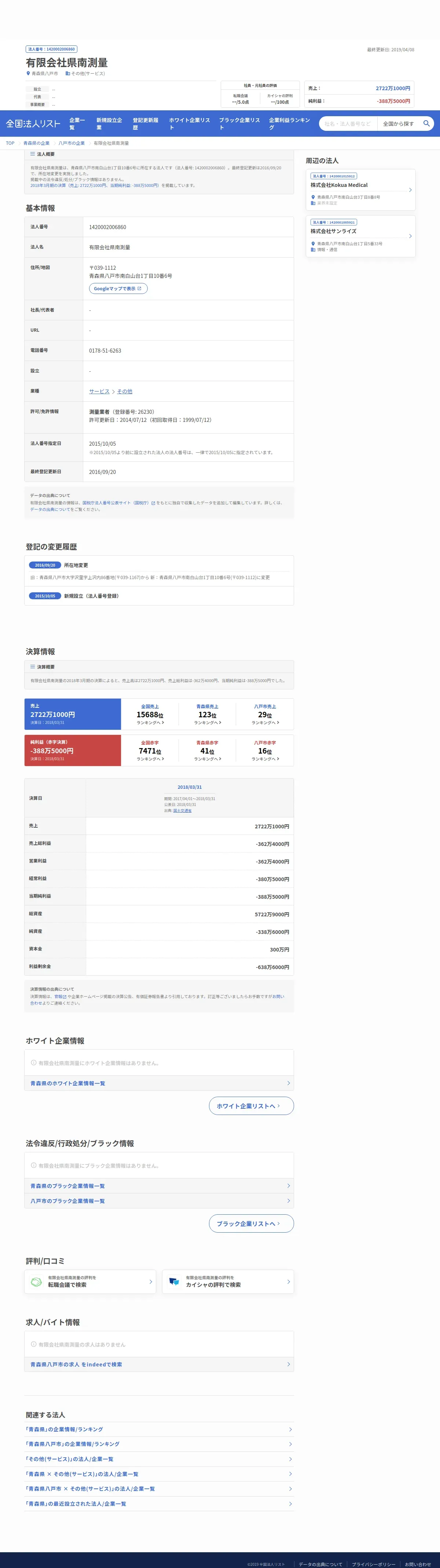Open 全国売上 ranking link 15688位
440x1568 pixels.
click(x=150, y=715)
